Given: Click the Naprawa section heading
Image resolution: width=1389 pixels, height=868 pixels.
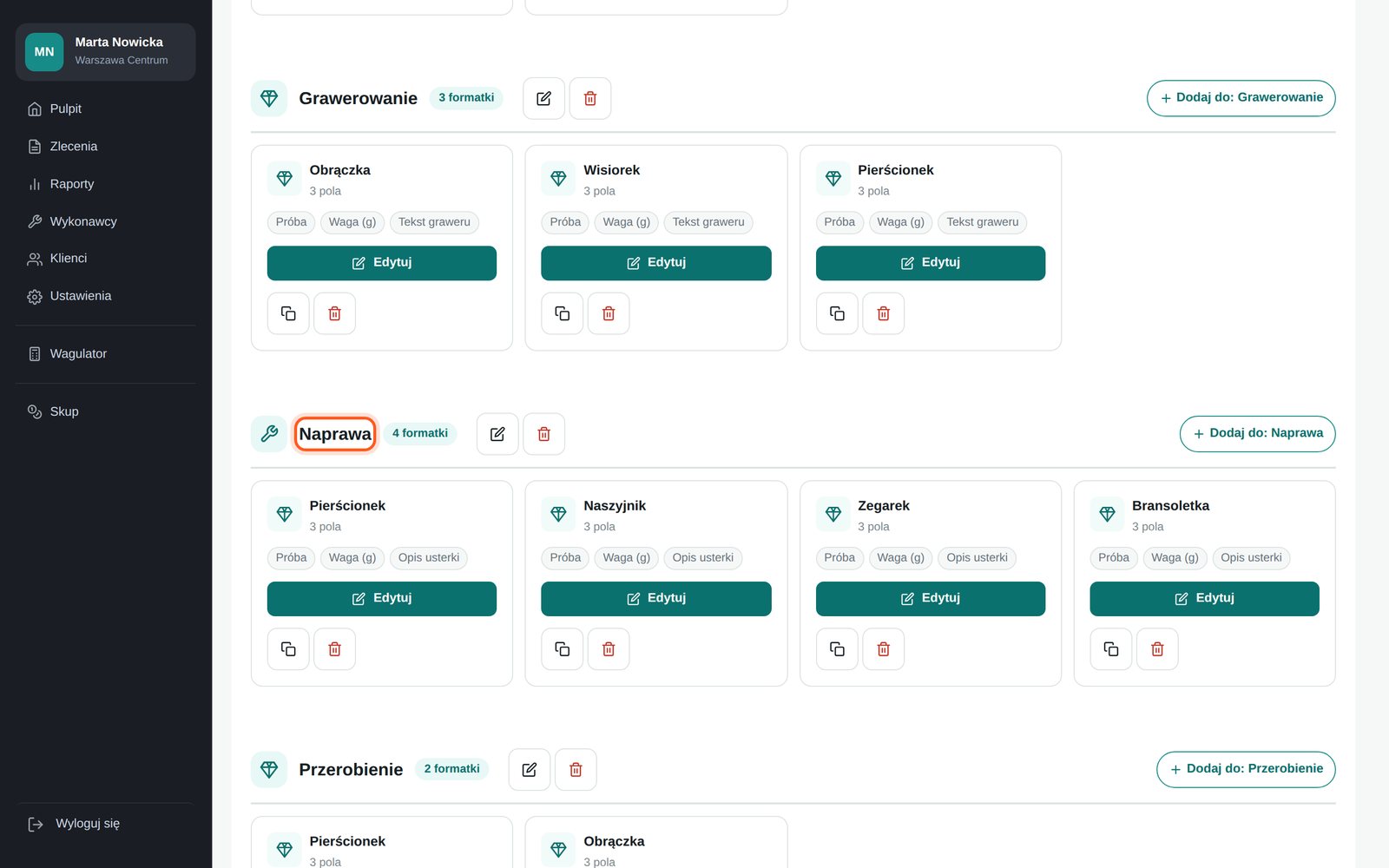Looking at the screenshot, I should click(x=335, y=434).
